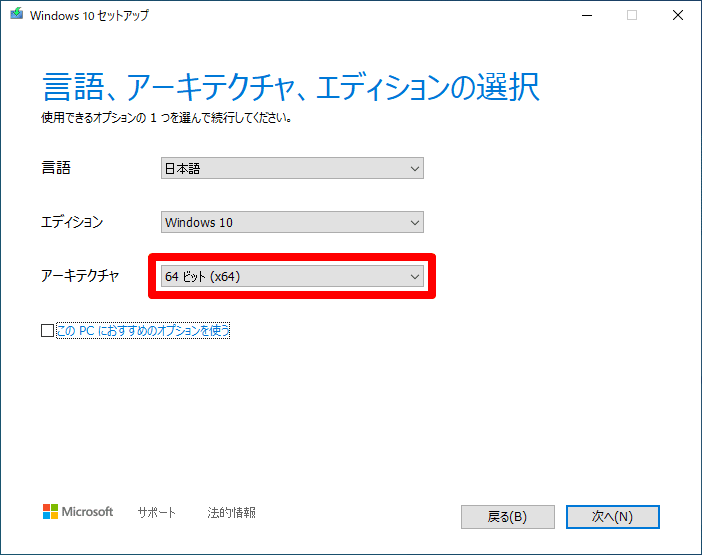Open the 法的情報 link
702x555 pixels.
click(x=231, y=512)
